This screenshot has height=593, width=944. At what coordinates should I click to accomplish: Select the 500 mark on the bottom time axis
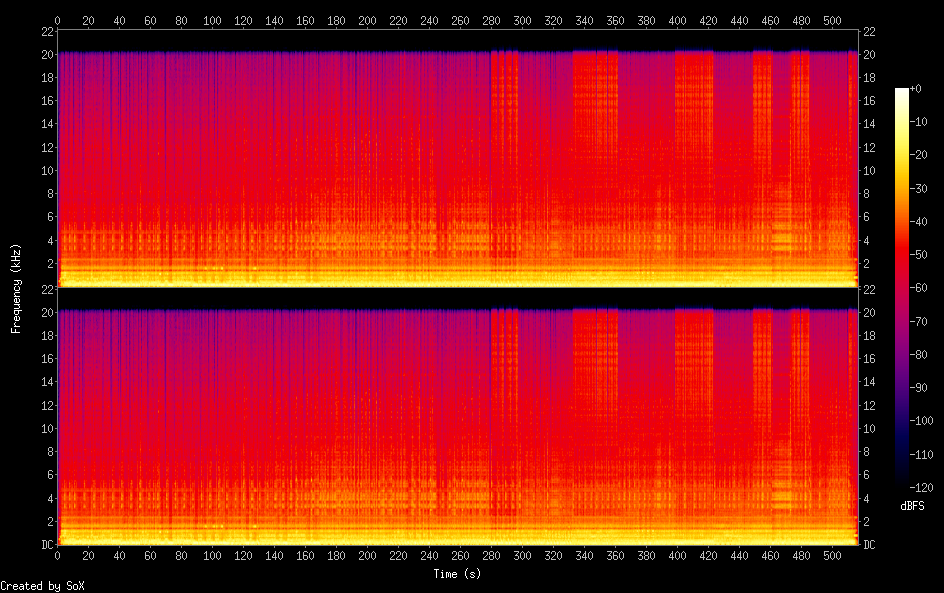point(832,557)
